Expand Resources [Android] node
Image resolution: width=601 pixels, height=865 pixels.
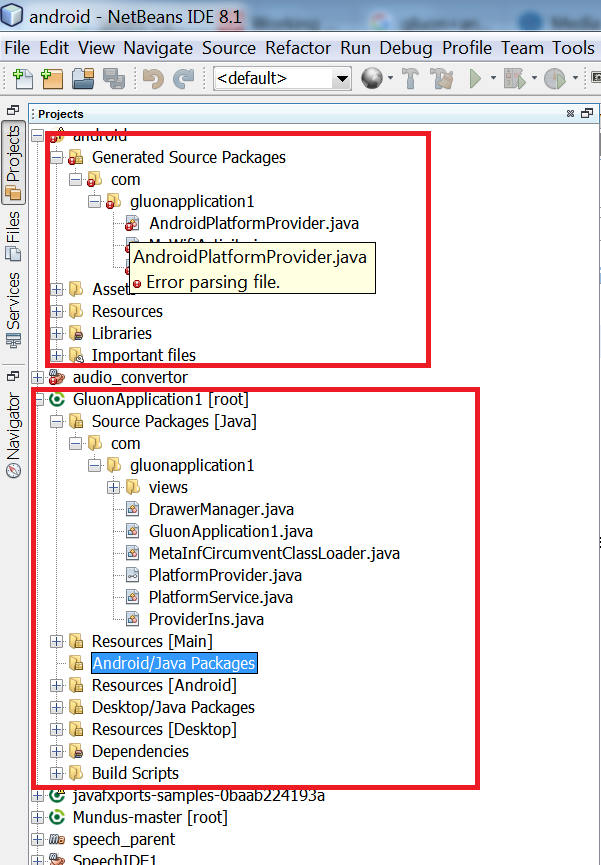click(x=56, y=686)
